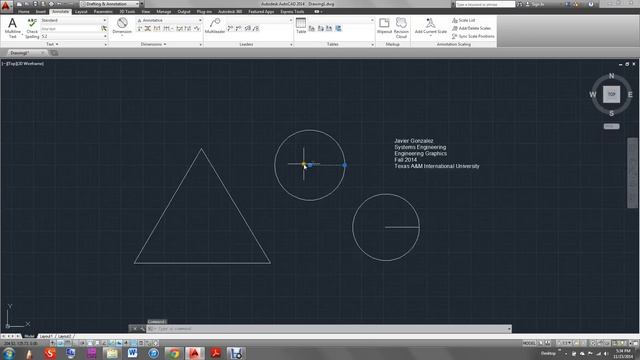Open the WCS dropdown below the ViewCube
This screenshot has width=640, height=360.
(x=611, y=127)
